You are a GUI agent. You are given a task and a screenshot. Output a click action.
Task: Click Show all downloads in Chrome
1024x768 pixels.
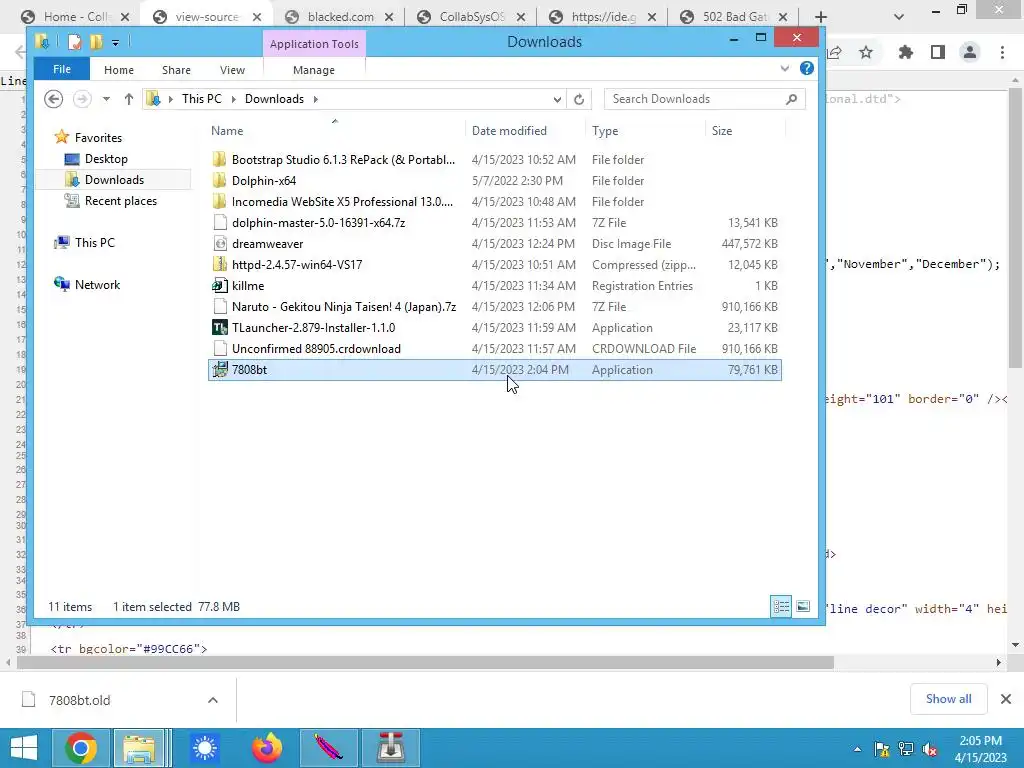coord(948,699)
